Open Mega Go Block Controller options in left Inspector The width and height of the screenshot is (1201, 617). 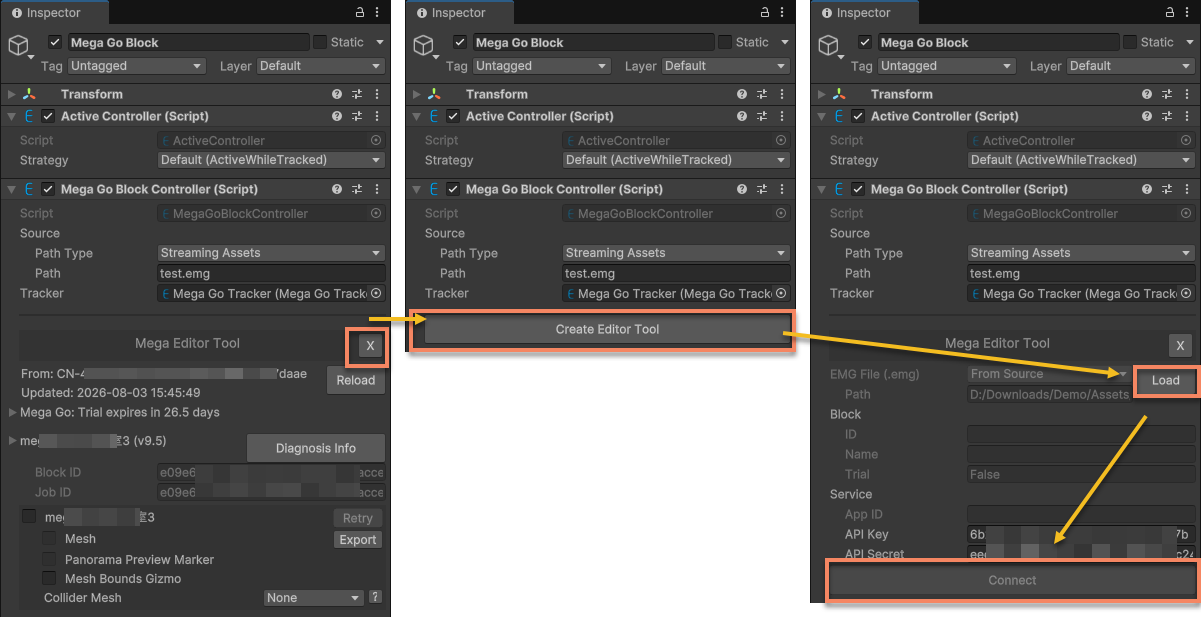click(x=376, y=189)
